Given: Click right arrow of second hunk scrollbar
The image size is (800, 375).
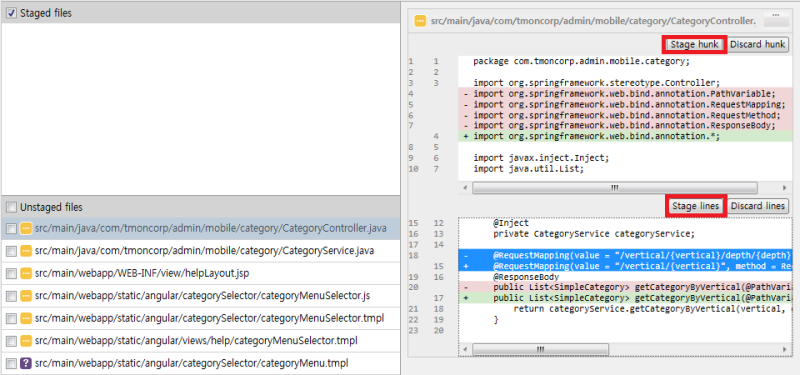Looking at the screenshot, I should tap(785, 349).
